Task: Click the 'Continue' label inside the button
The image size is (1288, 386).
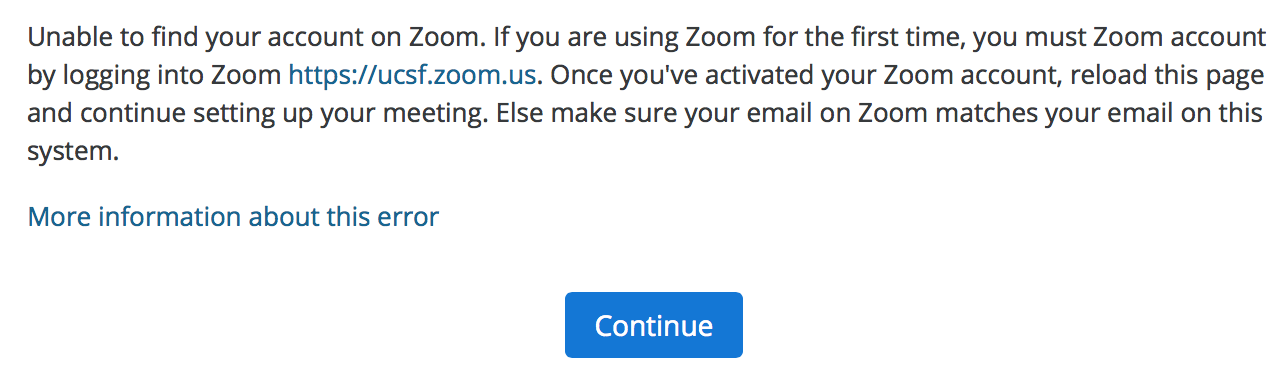Action: click(x=653, y=325)
